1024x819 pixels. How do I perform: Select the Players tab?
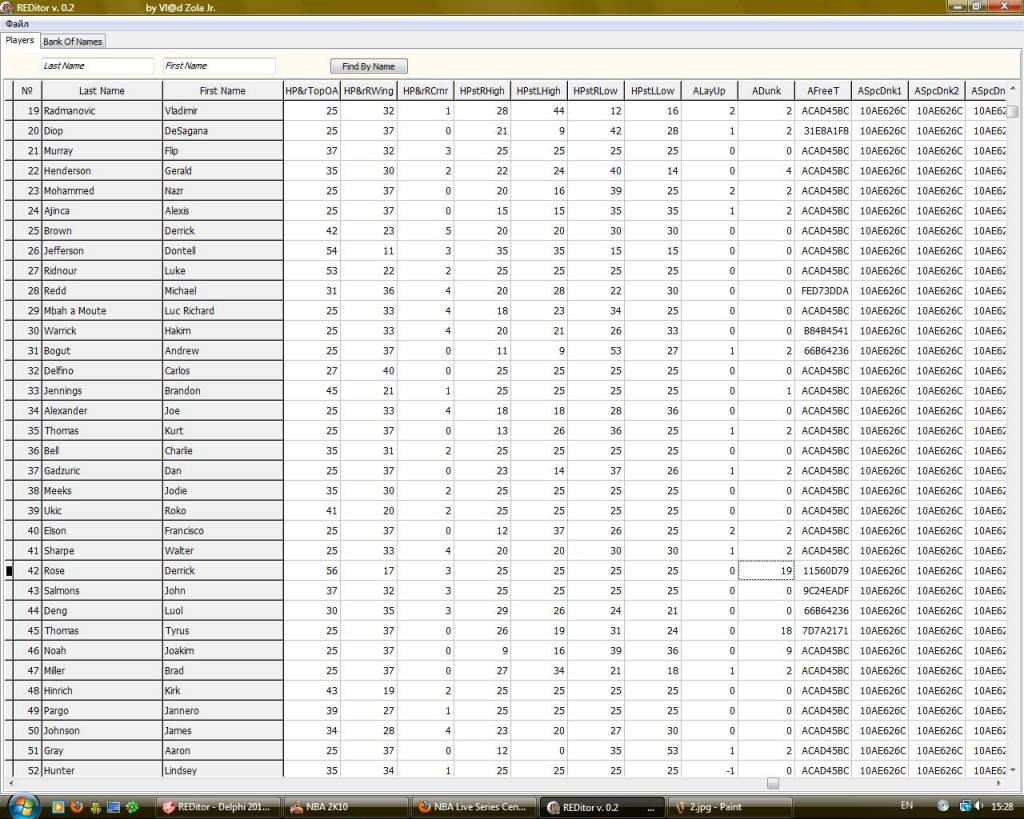click(19, 41)
